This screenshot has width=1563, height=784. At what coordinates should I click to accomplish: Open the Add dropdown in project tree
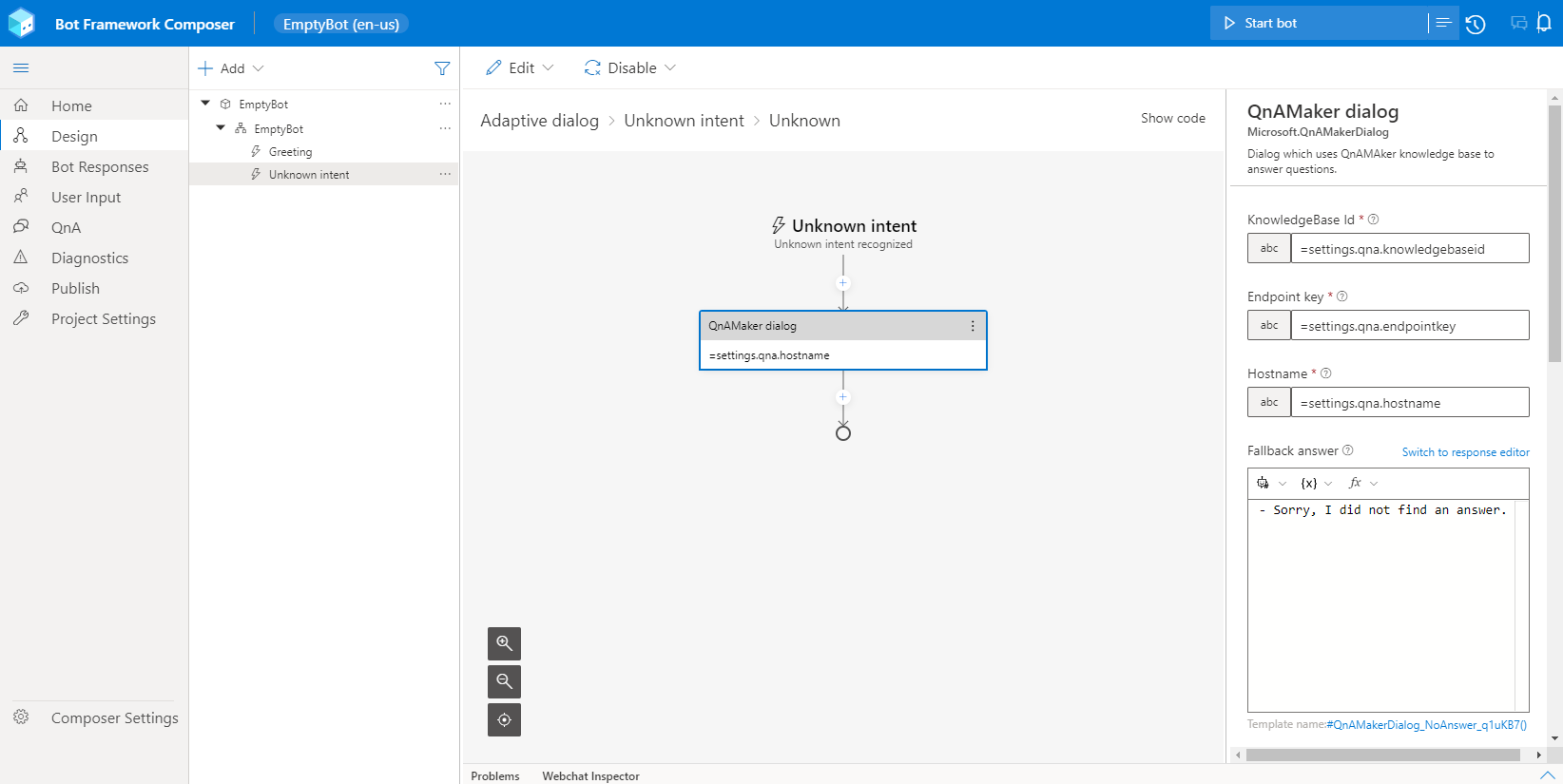(x=231, y=68)
